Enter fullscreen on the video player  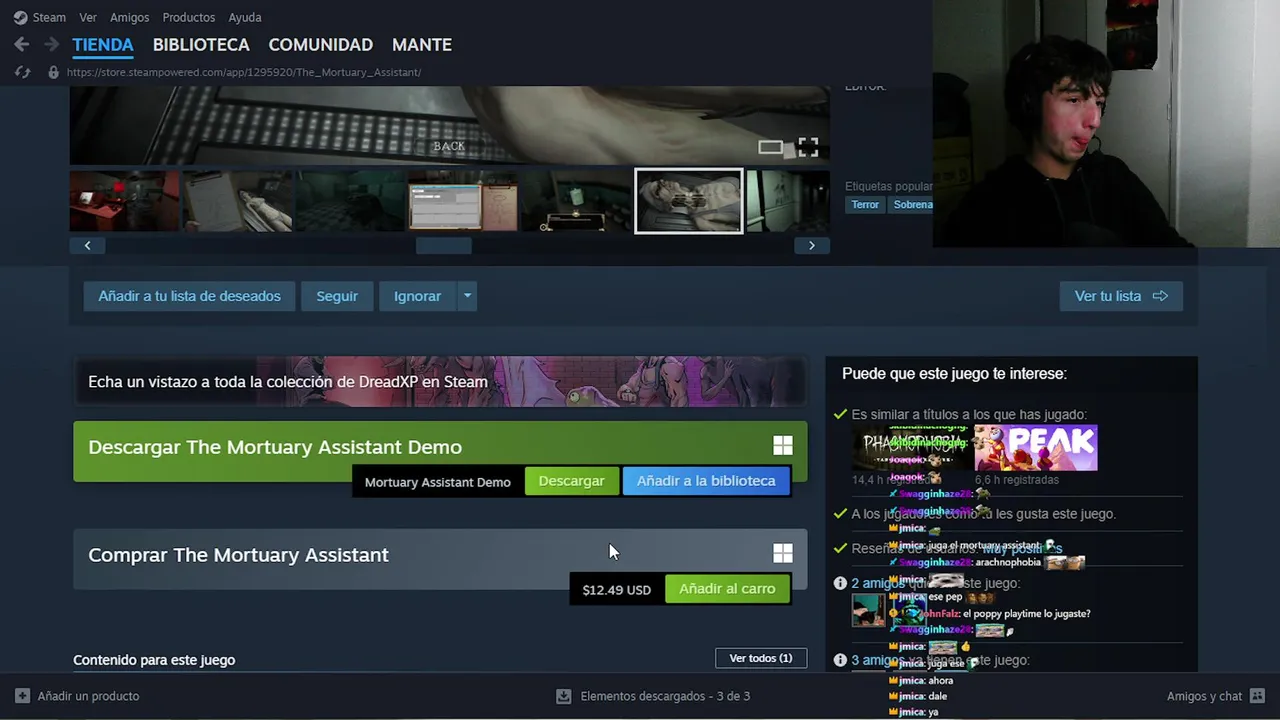808,147
